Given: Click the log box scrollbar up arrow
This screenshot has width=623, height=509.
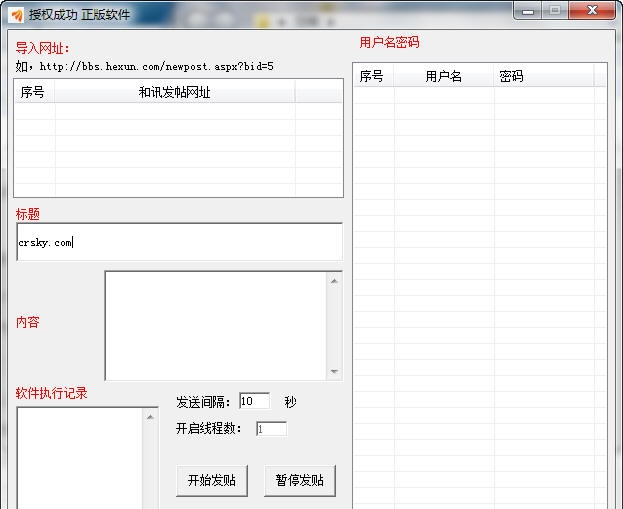Looking at the screenshot, I should point(150,417).
